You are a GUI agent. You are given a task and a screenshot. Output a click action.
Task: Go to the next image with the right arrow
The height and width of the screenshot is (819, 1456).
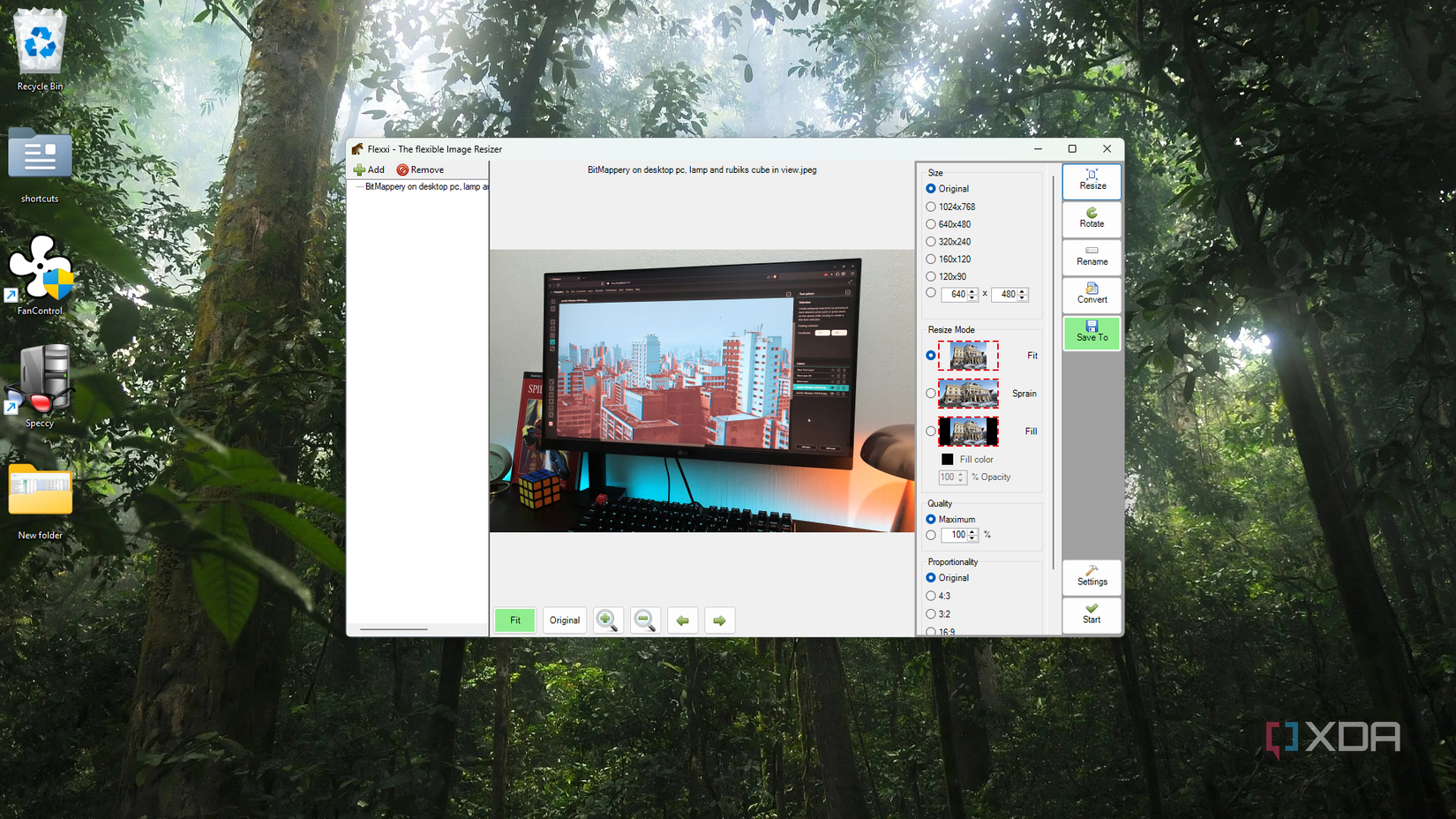pyautogui.click(x=718, y=620)
